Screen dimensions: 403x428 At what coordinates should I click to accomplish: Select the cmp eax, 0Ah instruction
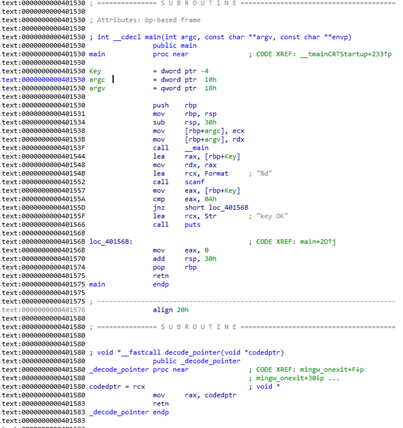click(x=185, y=199)
